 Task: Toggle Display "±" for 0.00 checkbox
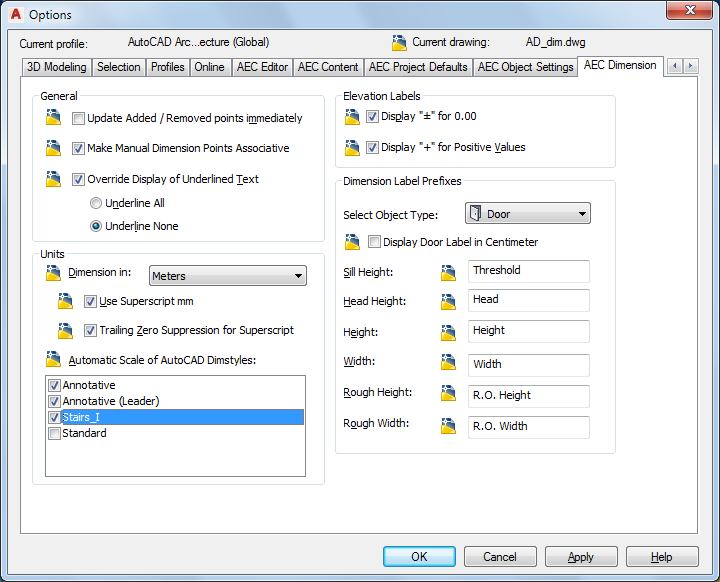(372, 116)
